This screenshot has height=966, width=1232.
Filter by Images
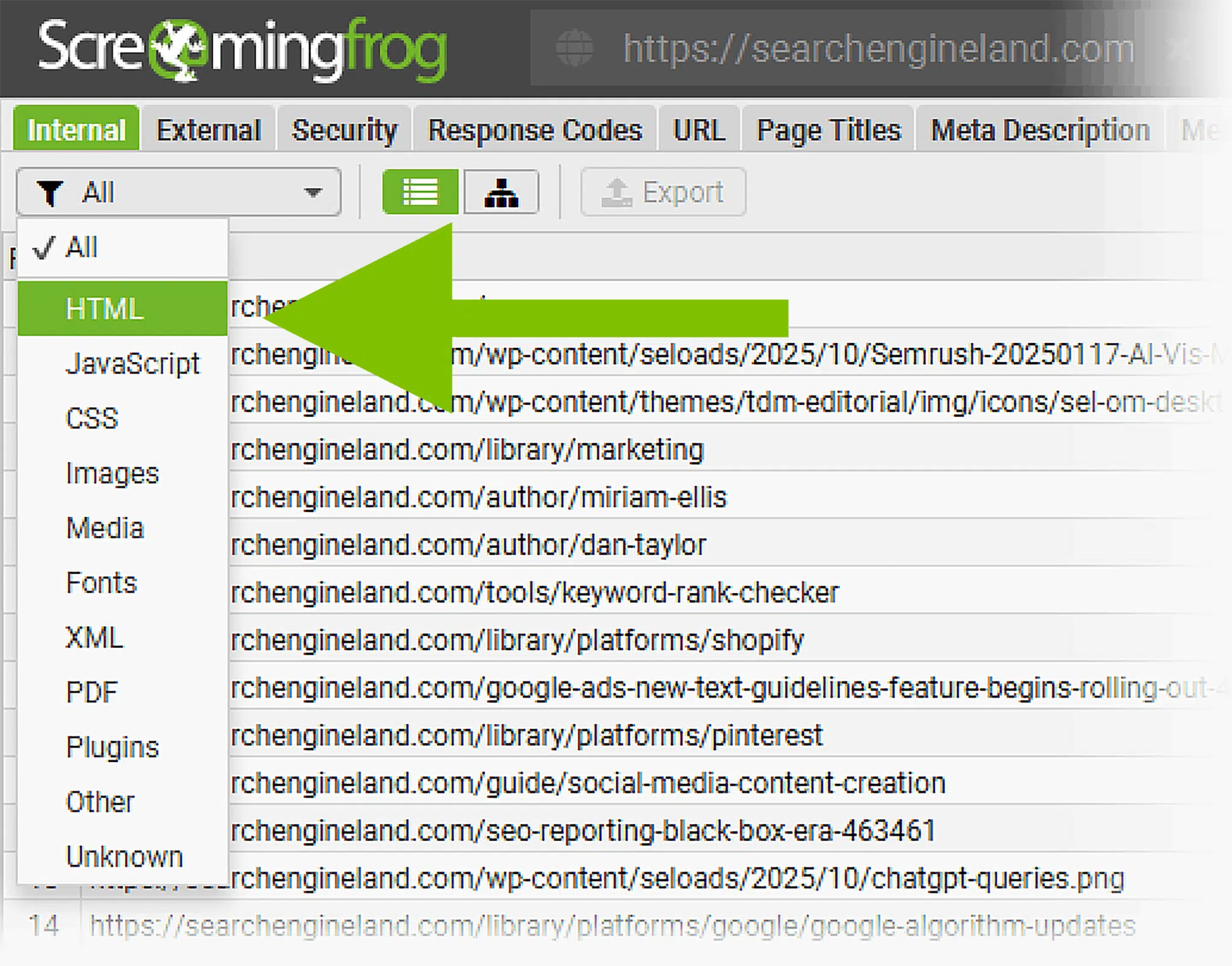tap(123, 473)
